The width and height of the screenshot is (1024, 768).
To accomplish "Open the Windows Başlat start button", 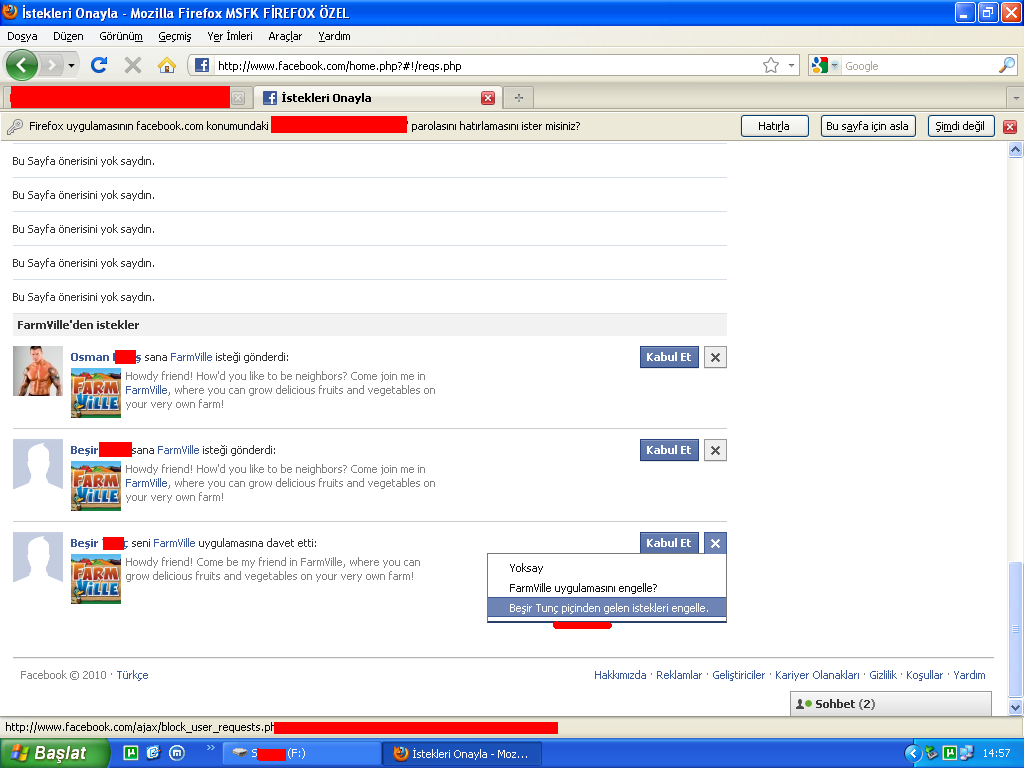I will click(x=54, y=753).
